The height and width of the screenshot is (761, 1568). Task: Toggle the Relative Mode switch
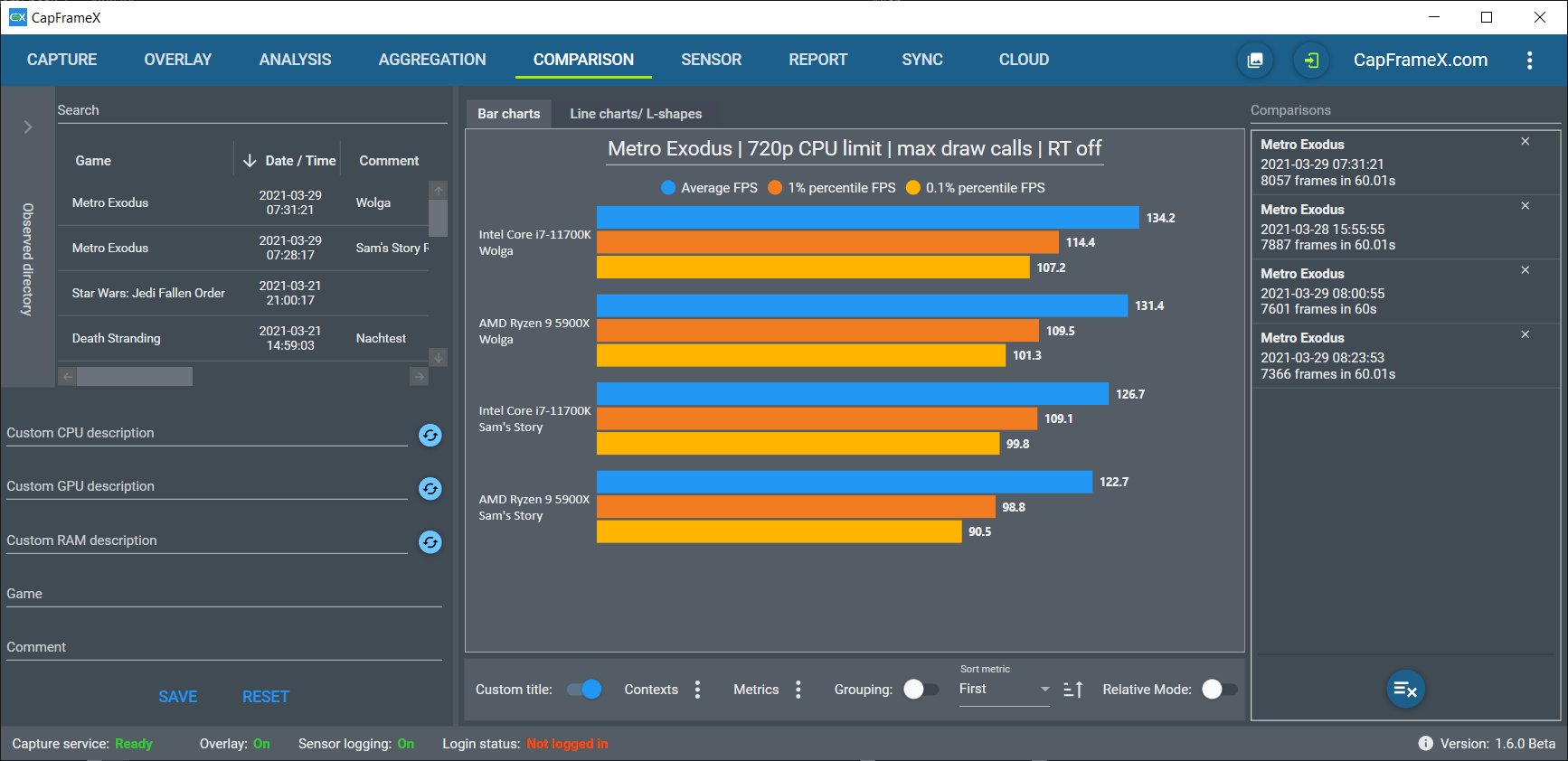point(1219,690)
